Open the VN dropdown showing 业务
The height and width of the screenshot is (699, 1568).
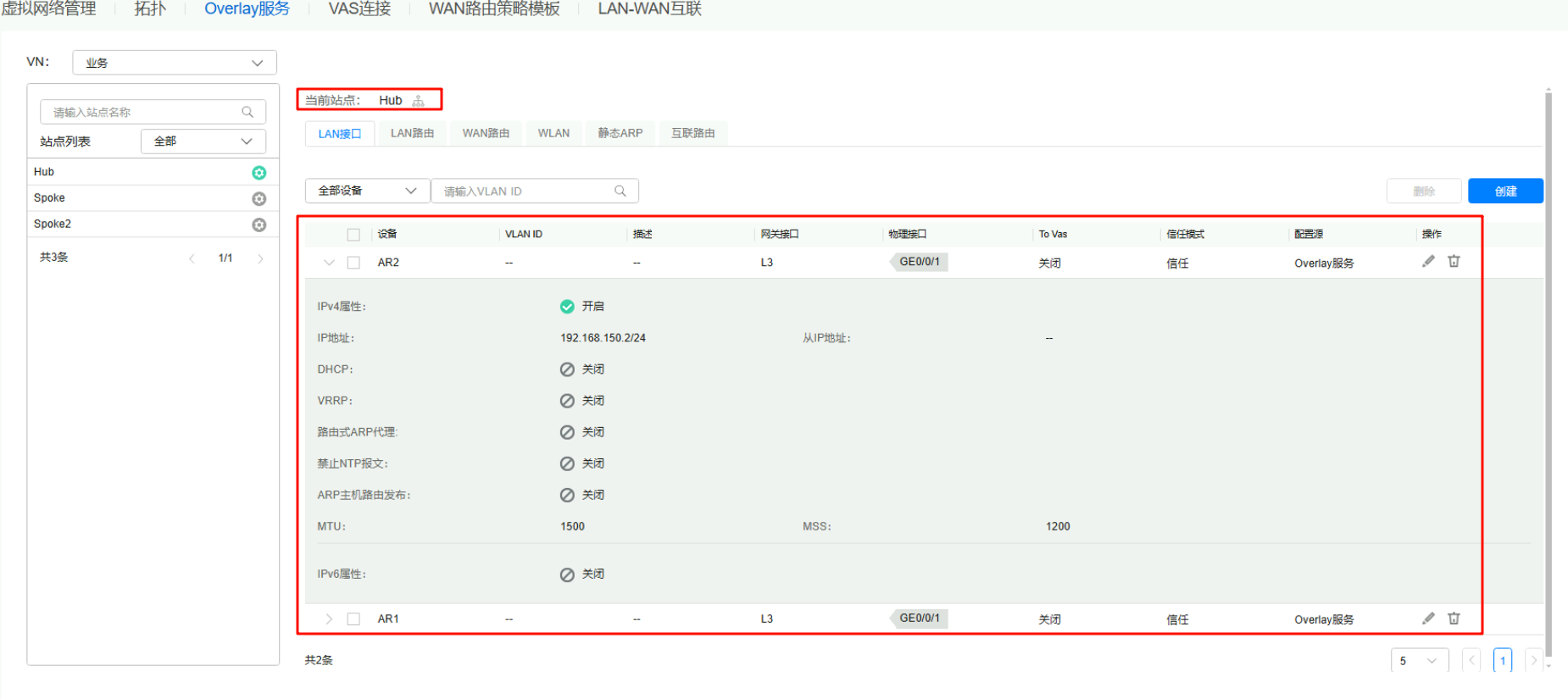coord(174,63)
